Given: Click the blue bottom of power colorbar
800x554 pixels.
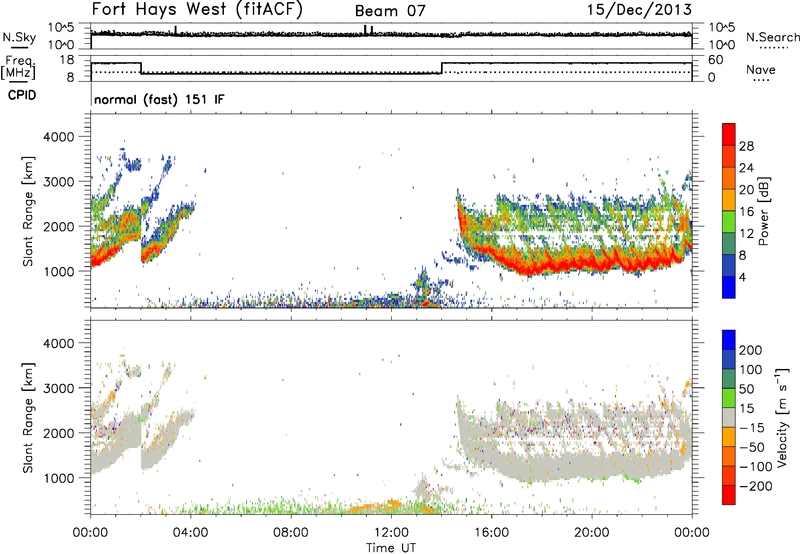Looking at the screenshot, I should (x=729, y=288).
